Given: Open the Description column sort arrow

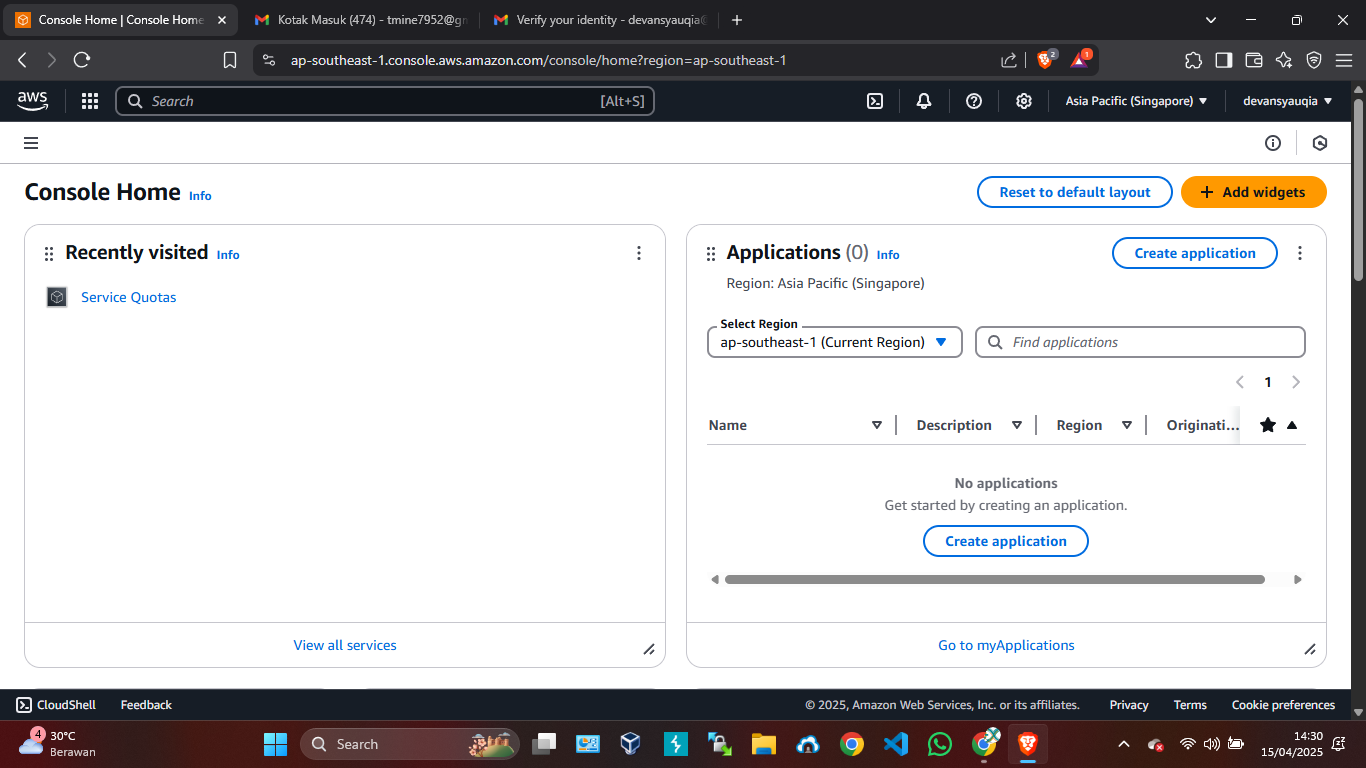Looking at the screenshot, I should tap(1017, 425).
